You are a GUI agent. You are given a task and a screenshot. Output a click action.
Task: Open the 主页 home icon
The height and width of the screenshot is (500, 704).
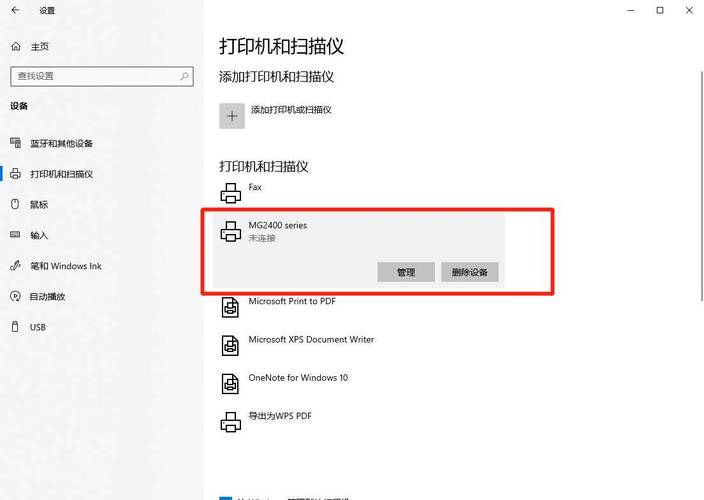pyautogui.click(x=16, y=46)
